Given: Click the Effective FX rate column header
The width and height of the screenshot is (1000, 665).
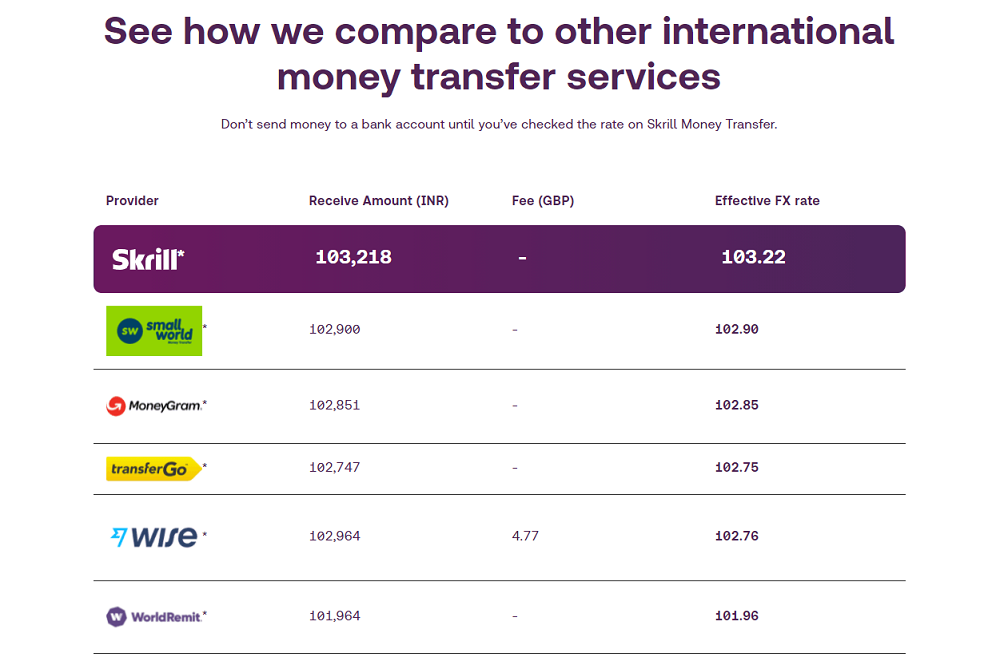Looking at the screenshot, I should point(767,201).
